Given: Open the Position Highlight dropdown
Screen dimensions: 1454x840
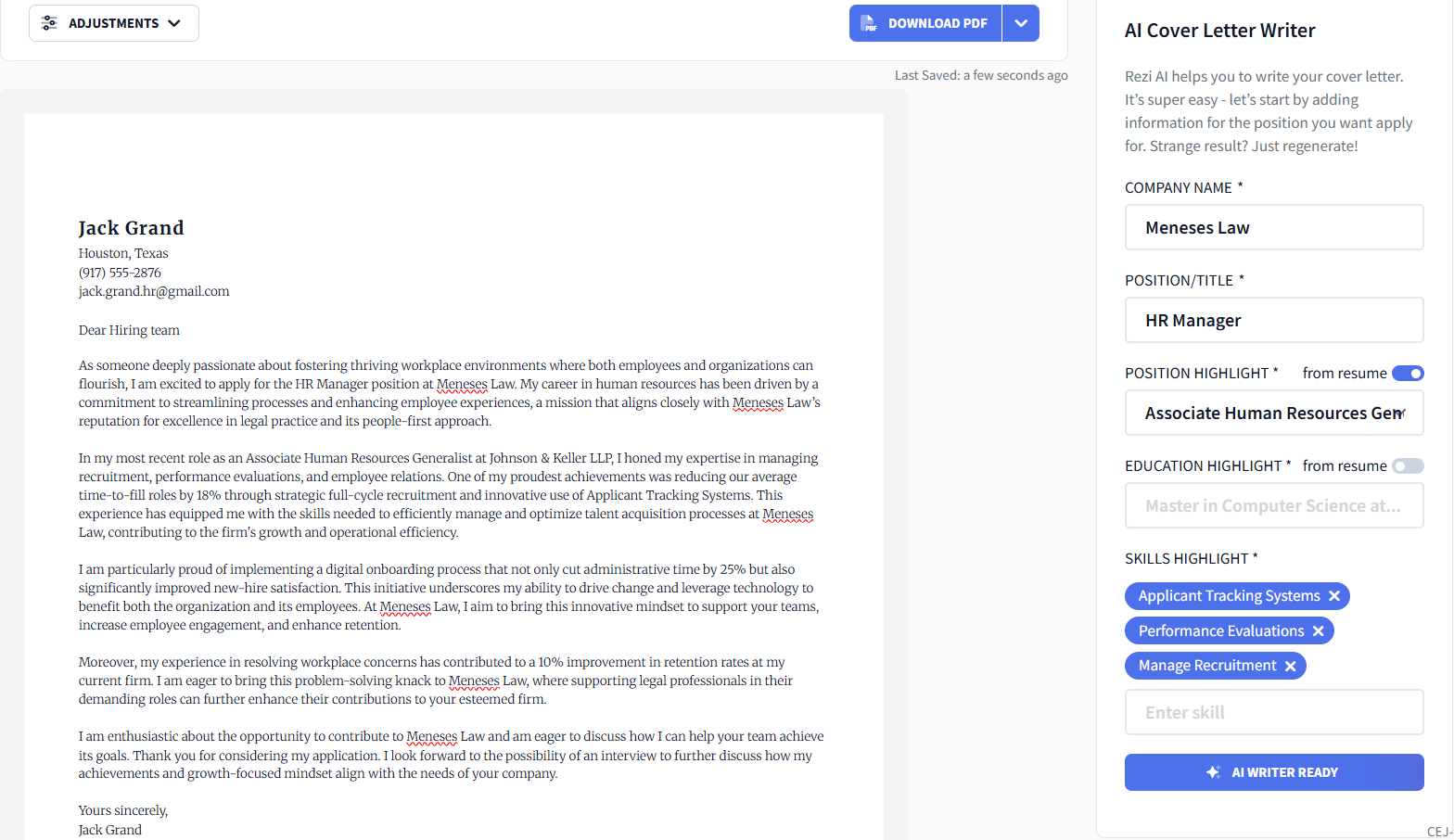Looking at the screenshot, I should click(1274, 413).
